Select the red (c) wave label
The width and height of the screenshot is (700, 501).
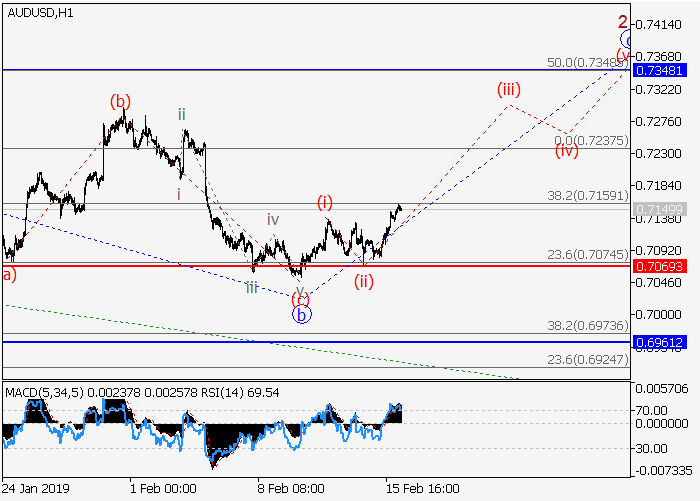[300, 298]
